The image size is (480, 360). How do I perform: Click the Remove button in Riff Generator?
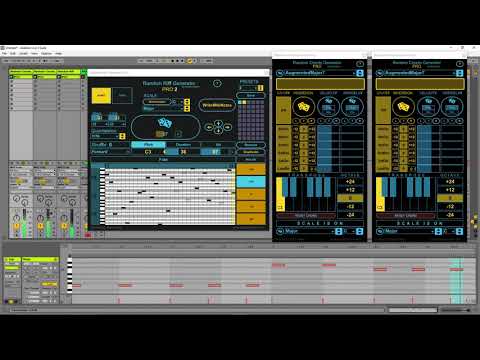coord(251,145)
